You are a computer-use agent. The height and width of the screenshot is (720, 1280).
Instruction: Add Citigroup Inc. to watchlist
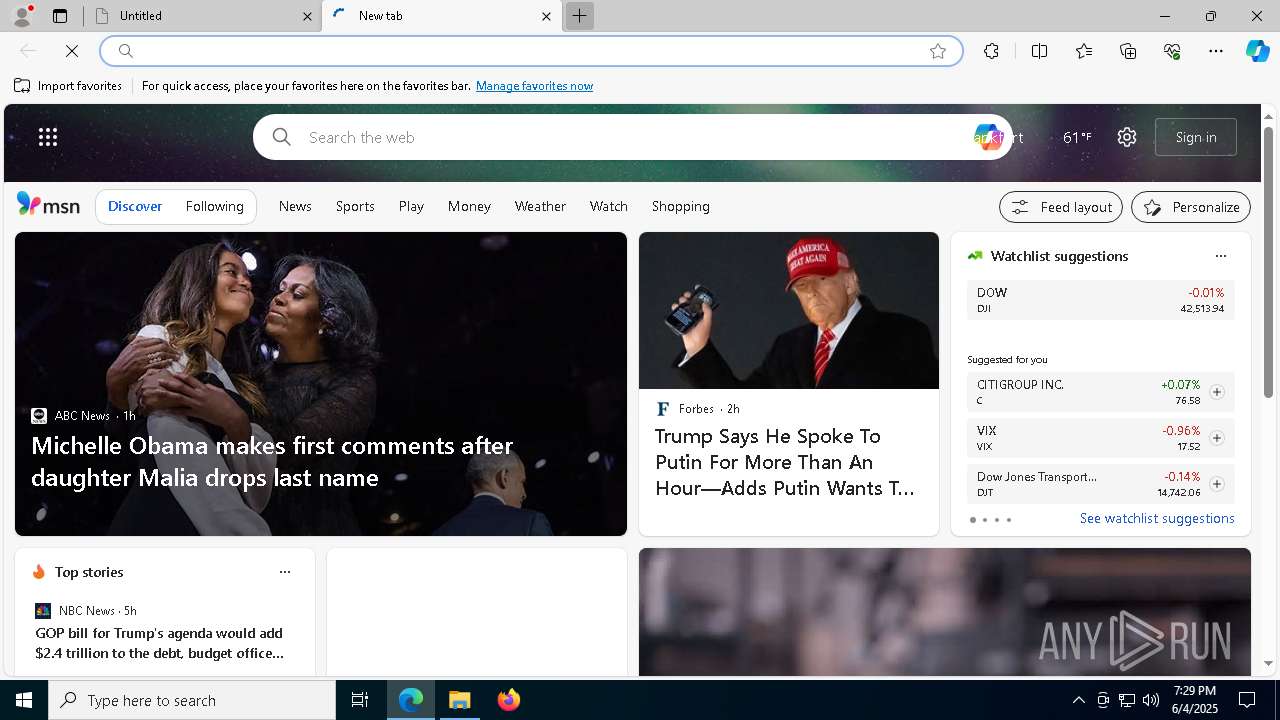(1216, 392)
